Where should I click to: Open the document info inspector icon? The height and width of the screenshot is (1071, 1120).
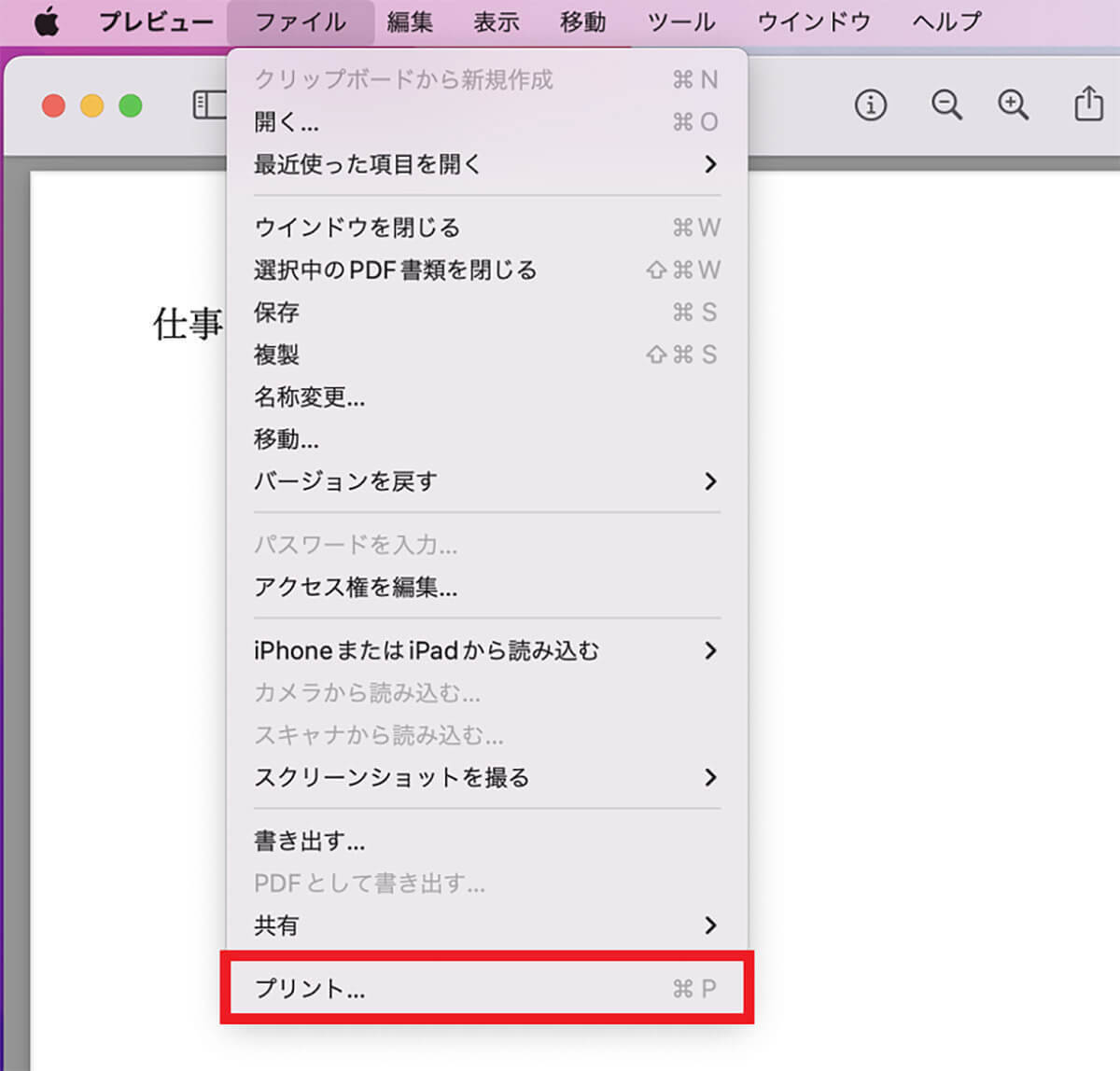click(x=870, y=105)
